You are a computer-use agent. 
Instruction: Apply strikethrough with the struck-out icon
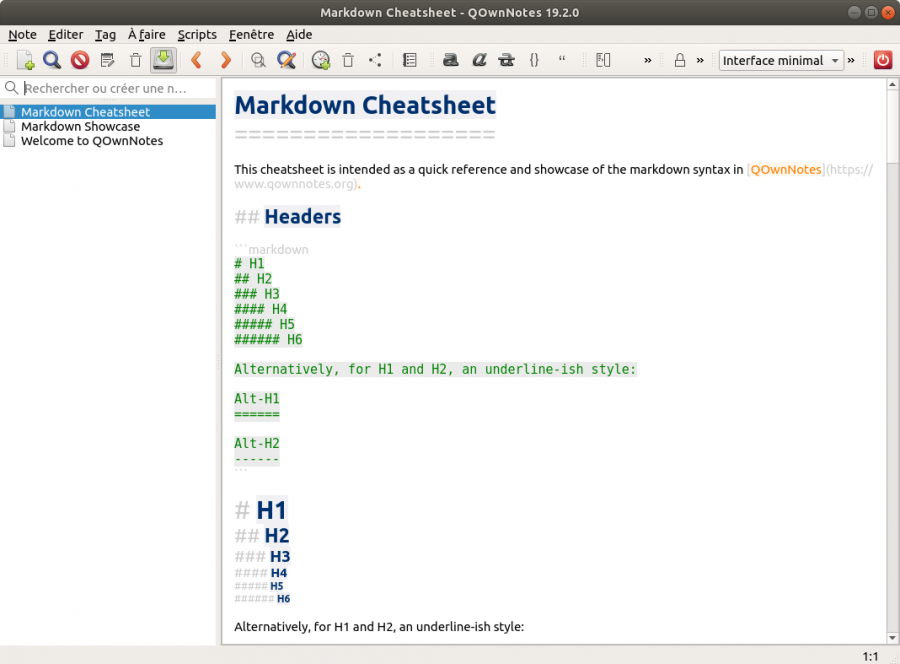[x=506, y=60]
